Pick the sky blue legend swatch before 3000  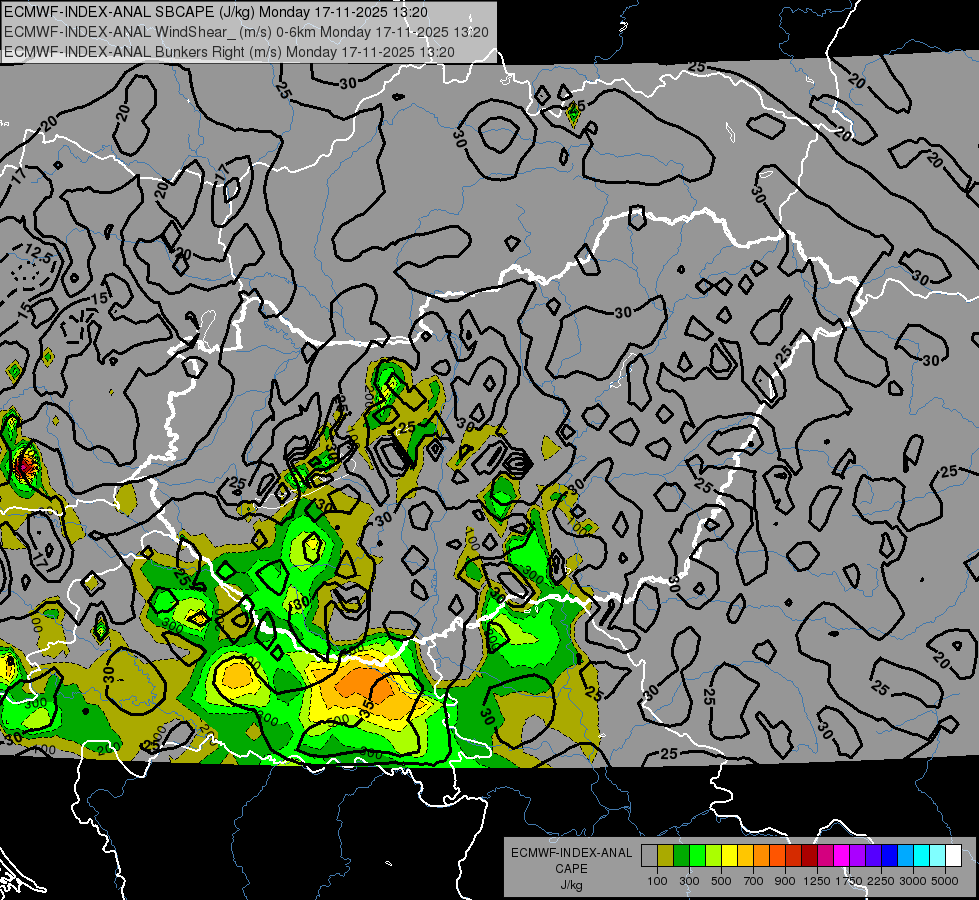click(x=906, y=856)
